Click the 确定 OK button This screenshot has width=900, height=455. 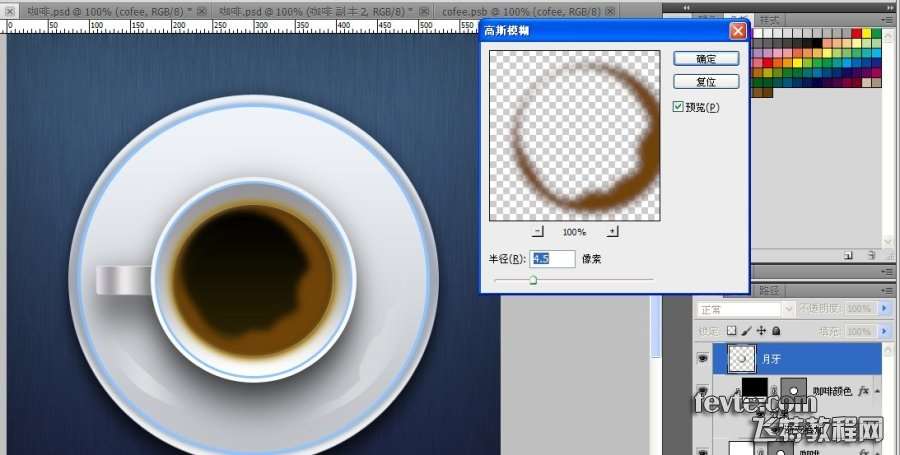pyautogui.click(x=706, y=58)
